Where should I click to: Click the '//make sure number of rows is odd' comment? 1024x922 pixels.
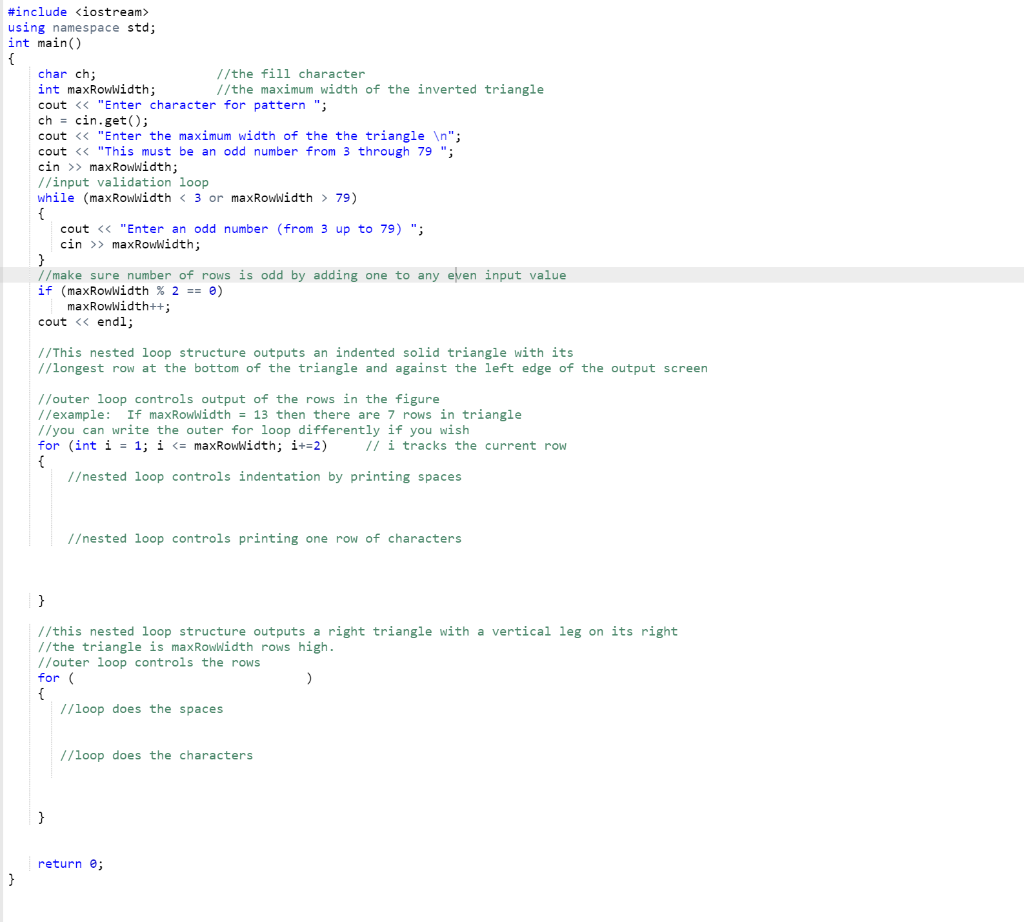coord(302,276)
